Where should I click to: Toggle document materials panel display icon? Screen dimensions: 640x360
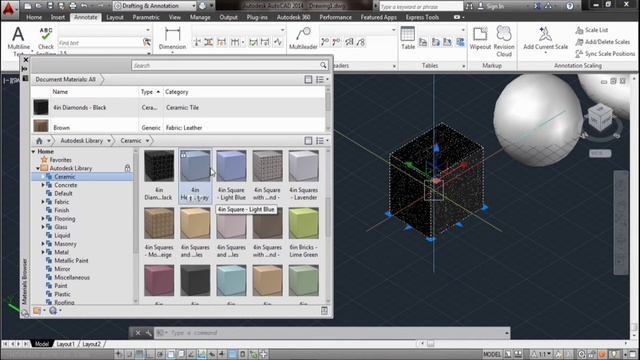[308, 80]
